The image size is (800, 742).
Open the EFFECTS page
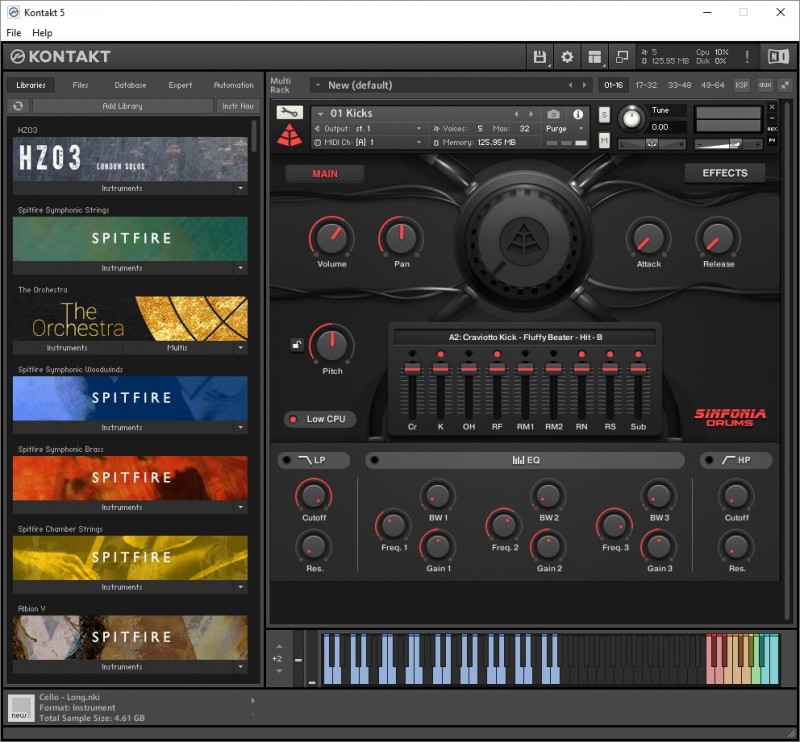coord(724,173)
